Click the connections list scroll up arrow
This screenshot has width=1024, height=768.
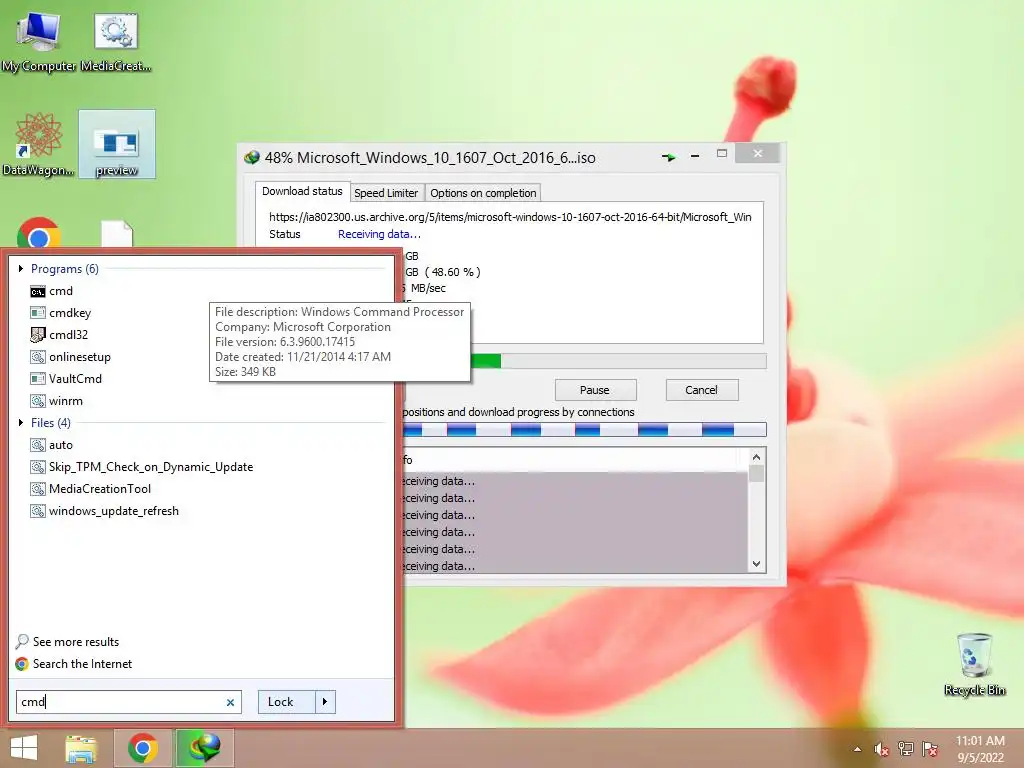756,457
